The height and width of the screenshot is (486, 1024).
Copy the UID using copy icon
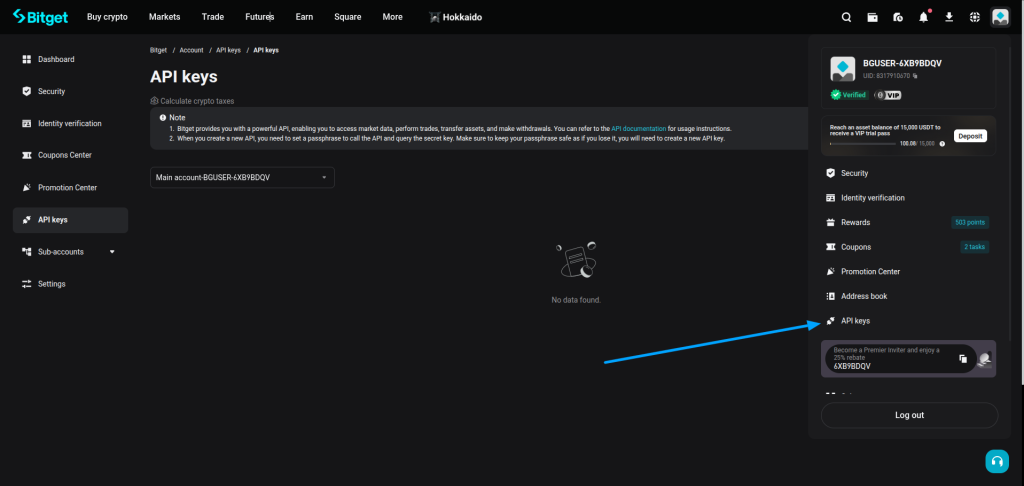[x=915, y=76]
